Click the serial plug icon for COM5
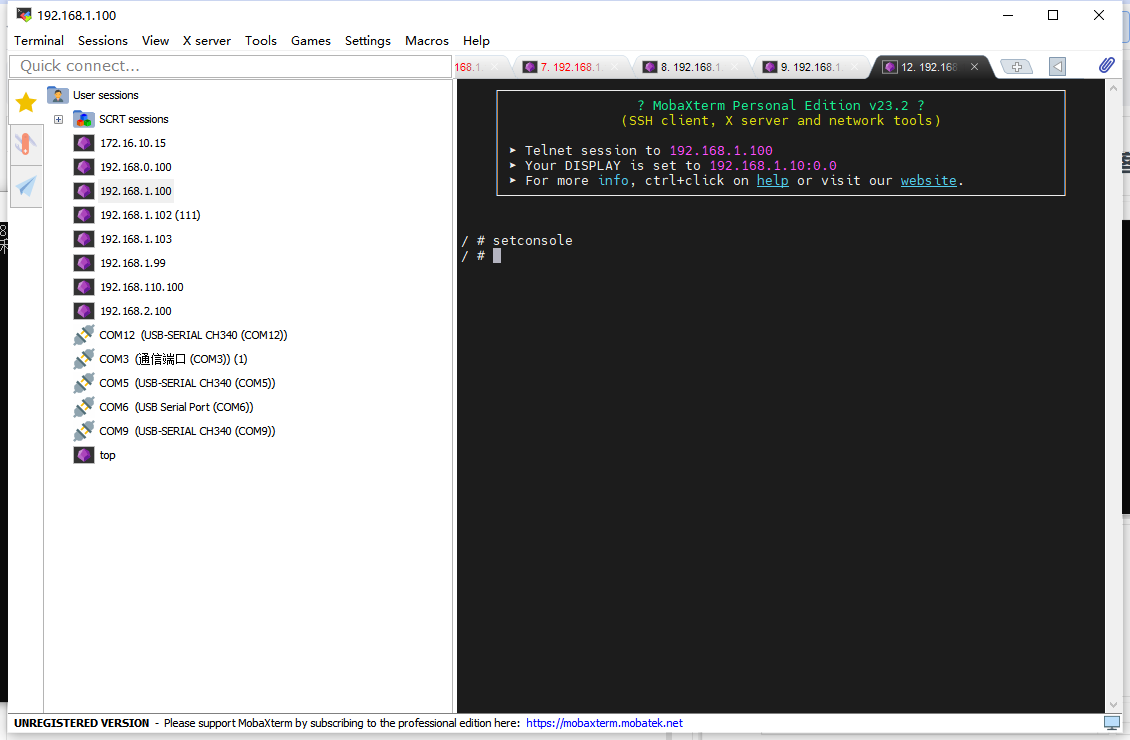Screen dimensions: 1130x740 click(84, 383)
